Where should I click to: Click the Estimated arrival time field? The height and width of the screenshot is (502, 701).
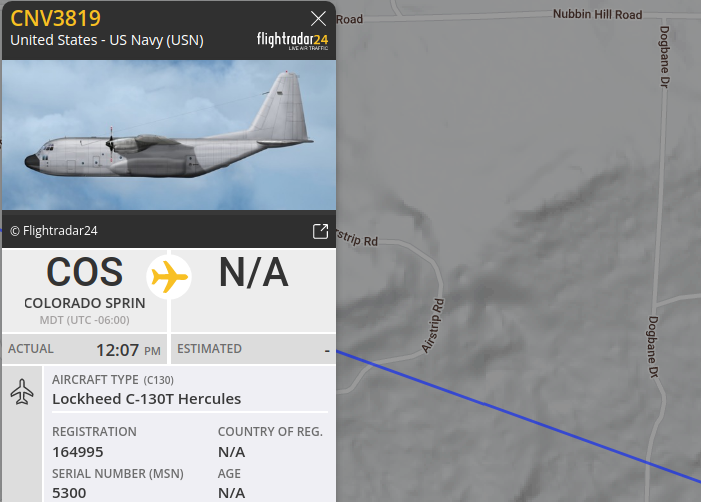point(253,349)
